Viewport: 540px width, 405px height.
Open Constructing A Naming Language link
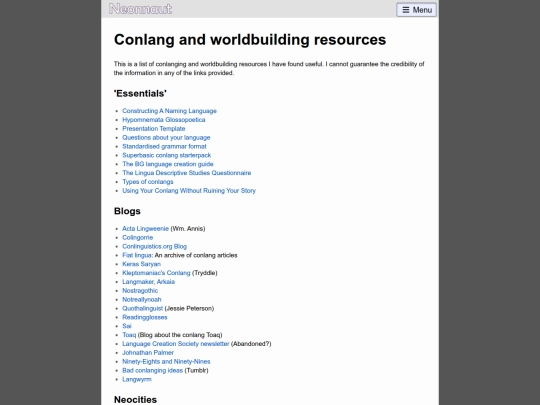169,111
